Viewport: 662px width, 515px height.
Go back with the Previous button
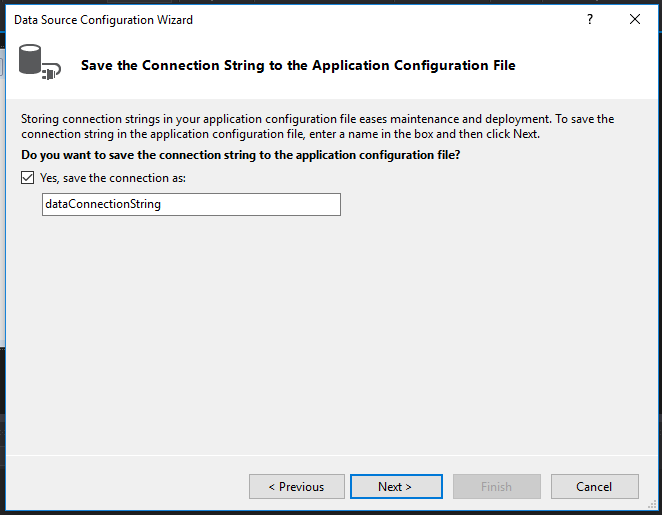point(296,487)
